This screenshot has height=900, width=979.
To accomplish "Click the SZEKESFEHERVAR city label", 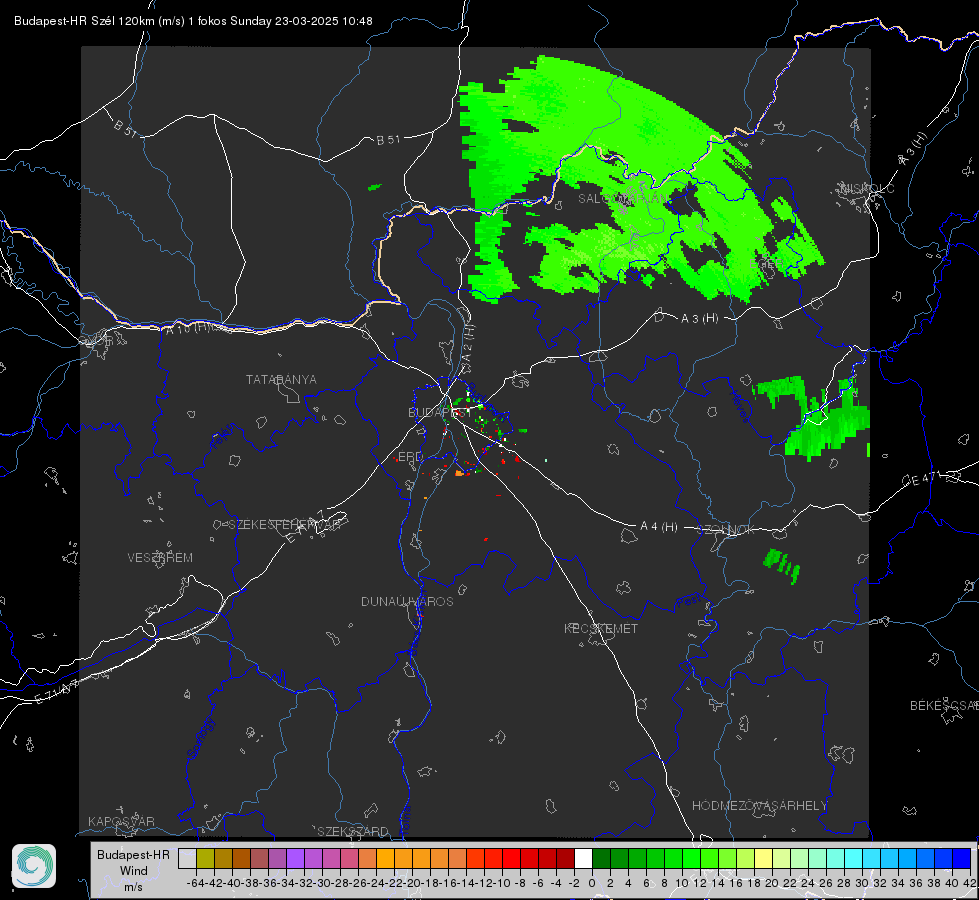I will [x=283, y=525].
